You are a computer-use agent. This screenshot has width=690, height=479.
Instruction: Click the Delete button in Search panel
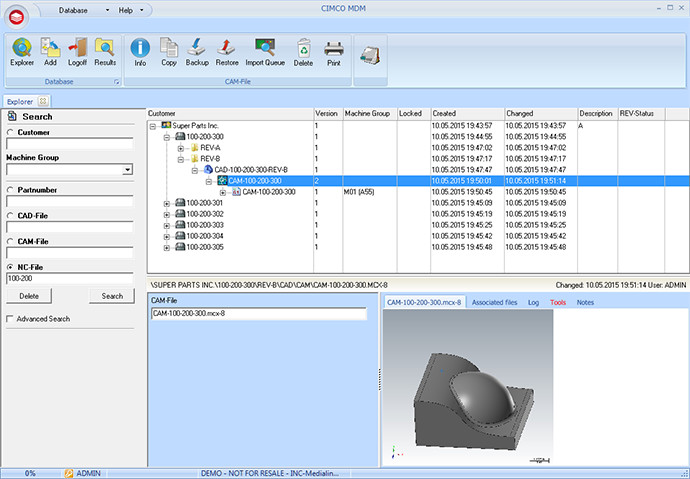pos(29,296)
